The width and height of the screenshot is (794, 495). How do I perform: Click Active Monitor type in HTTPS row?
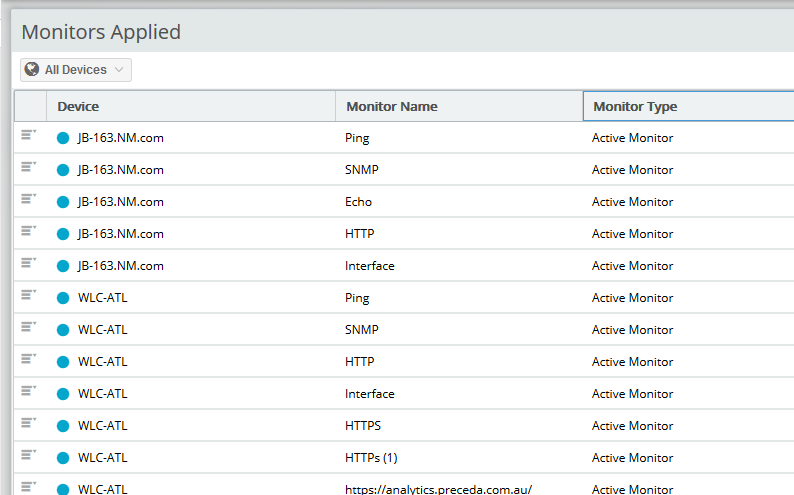click(632, 426)
